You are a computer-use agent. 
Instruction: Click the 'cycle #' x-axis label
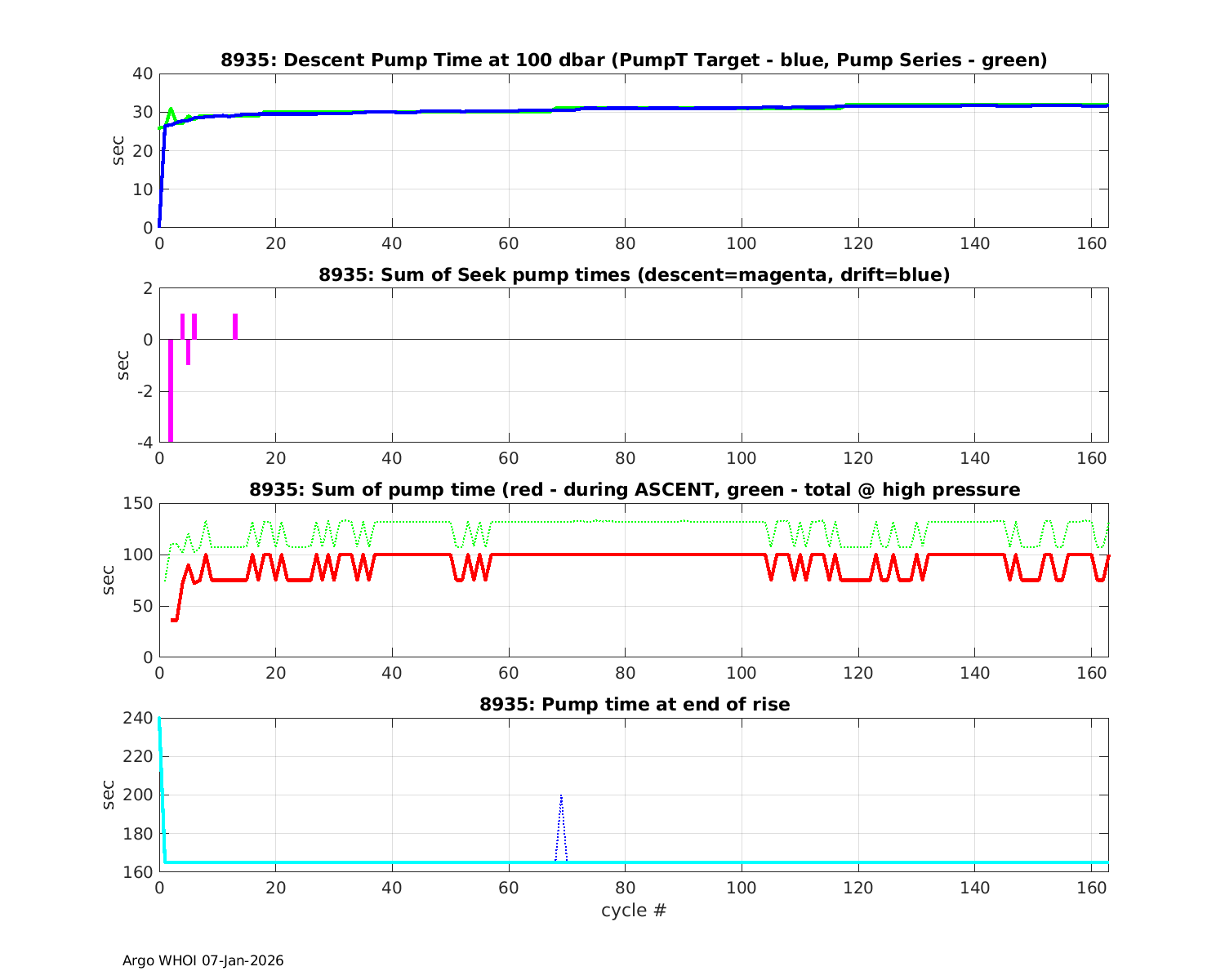click(x=634, y=910)
